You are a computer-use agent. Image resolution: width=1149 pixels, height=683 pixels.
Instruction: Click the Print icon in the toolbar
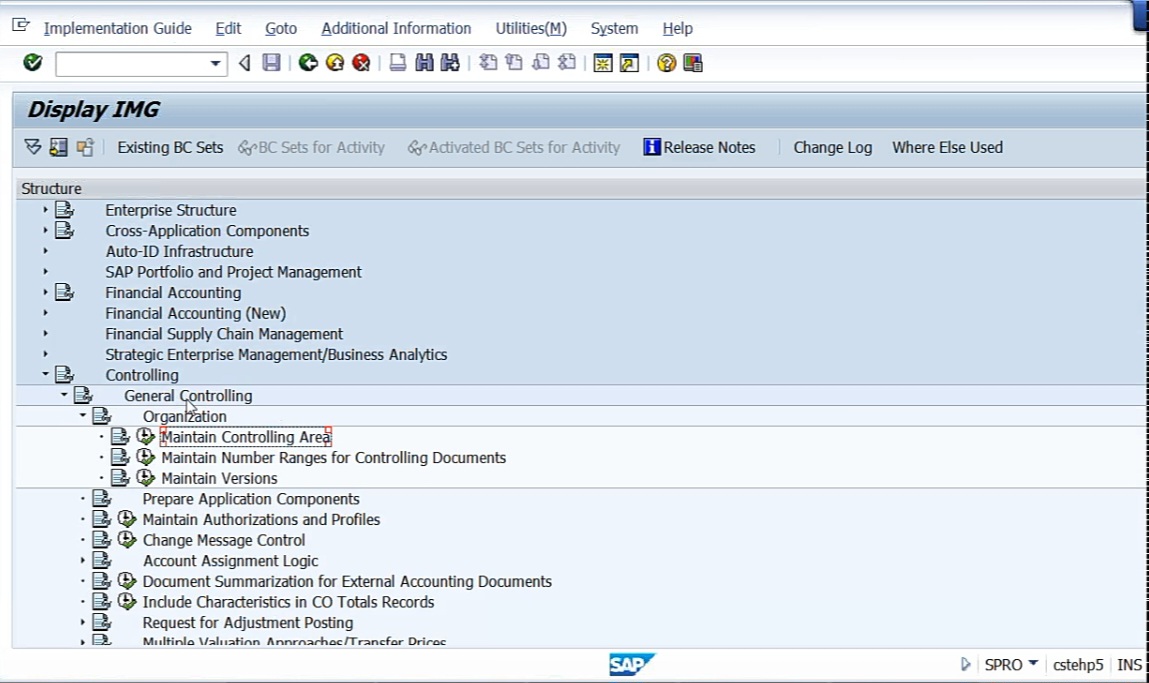click(x=398, y=63)
